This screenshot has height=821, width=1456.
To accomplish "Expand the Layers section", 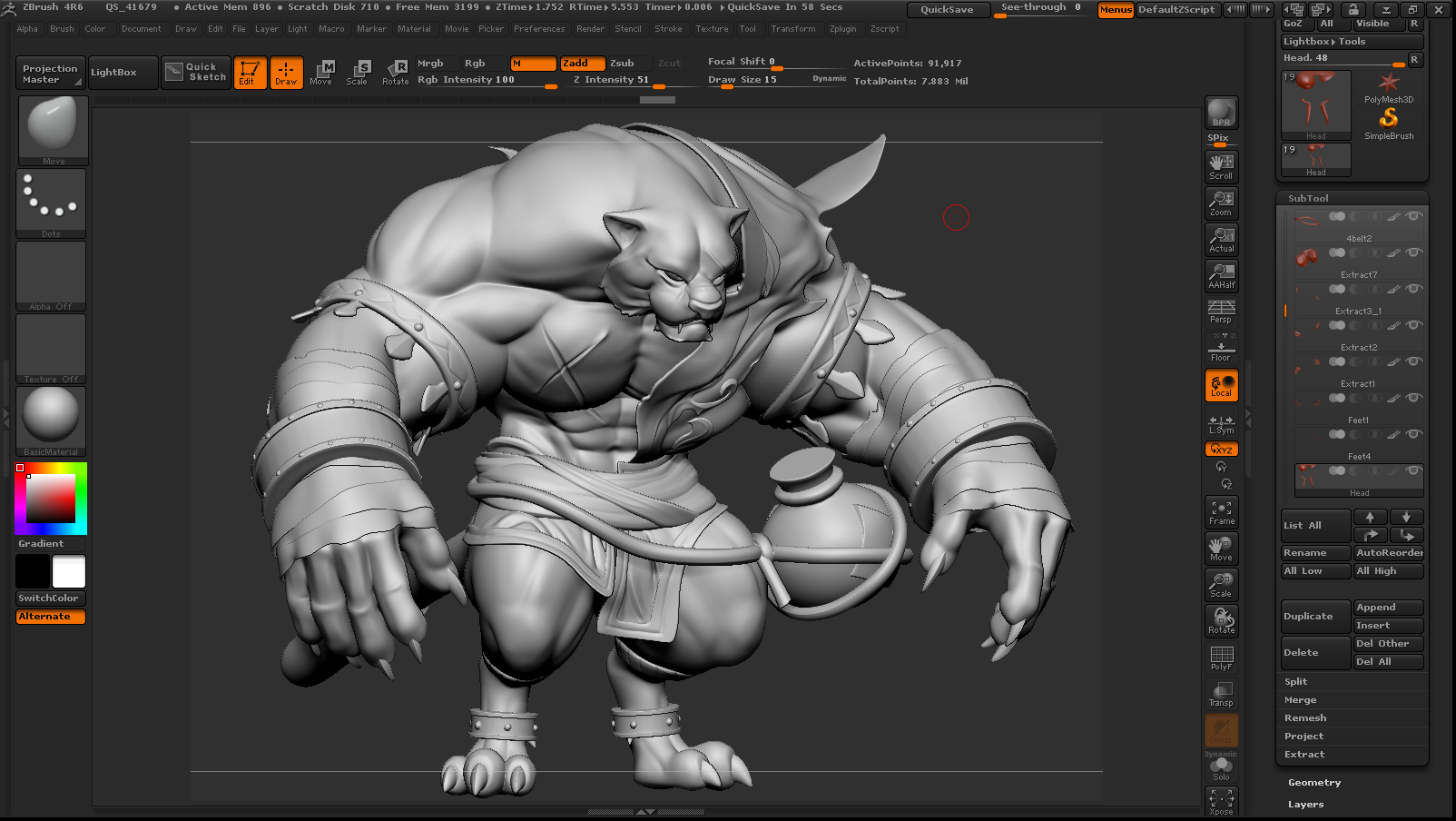I will tap(1305, 805).
